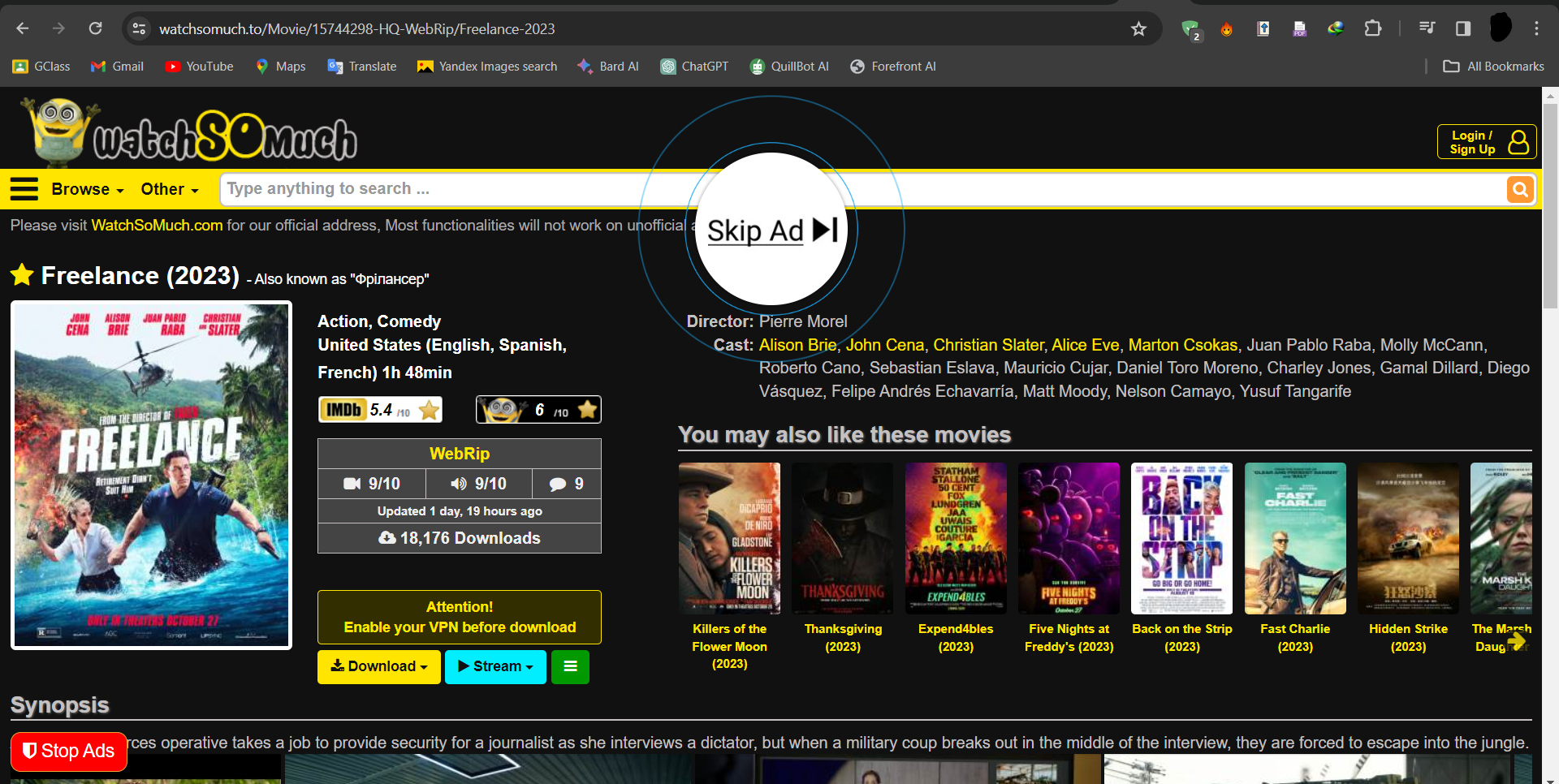
Task: Expand the Stream dropdown
Action: (495, 666)
